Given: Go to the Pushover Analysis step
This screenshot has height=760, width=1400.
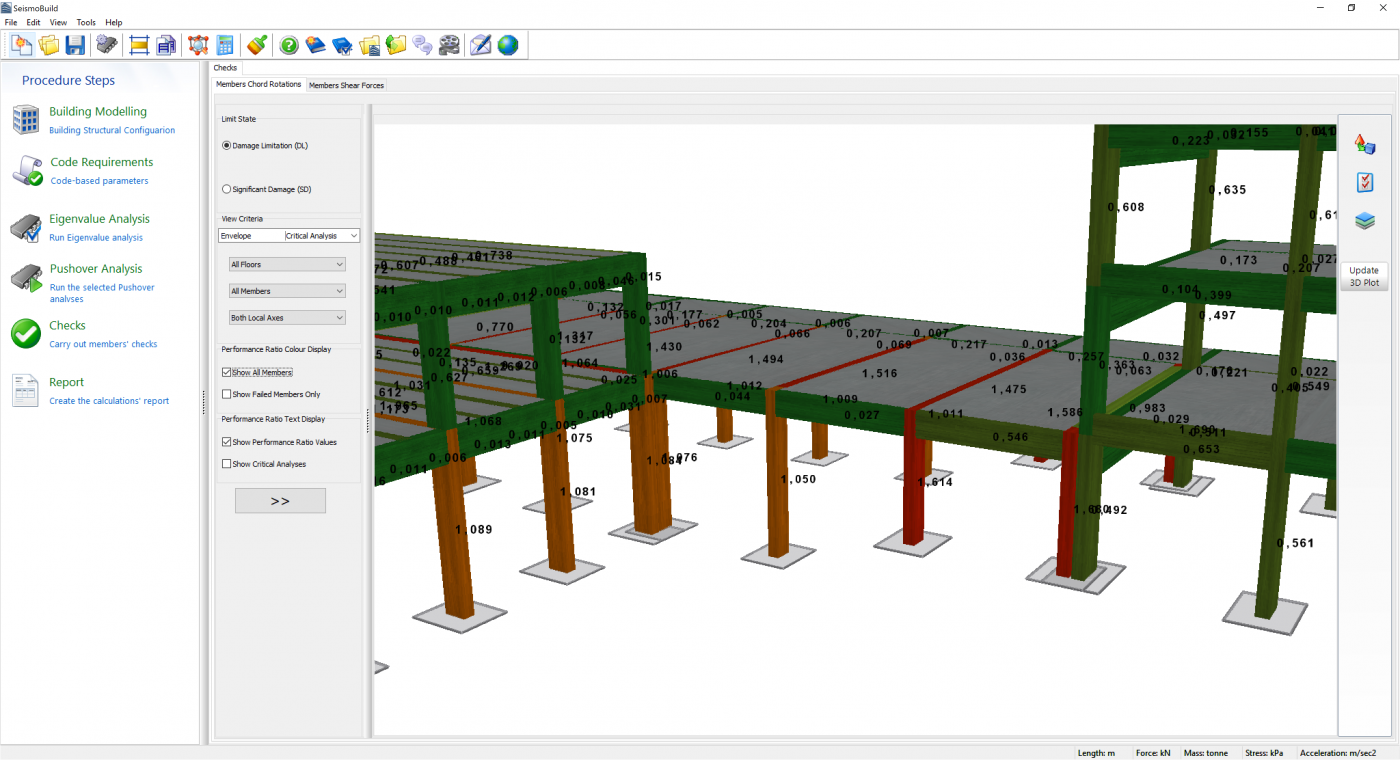Looking at the screenshot, I should click(96, 269).
